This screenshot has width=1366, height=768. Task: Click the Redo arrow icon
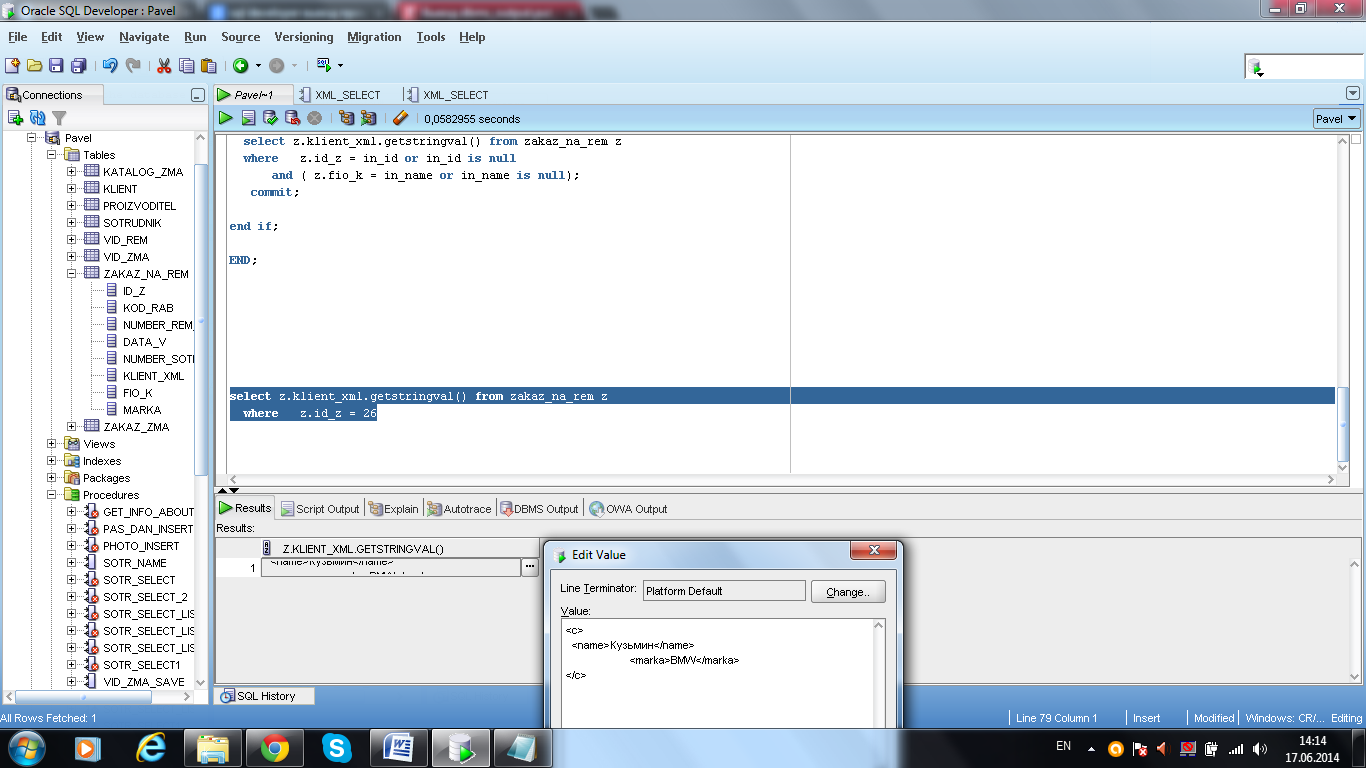133,65
